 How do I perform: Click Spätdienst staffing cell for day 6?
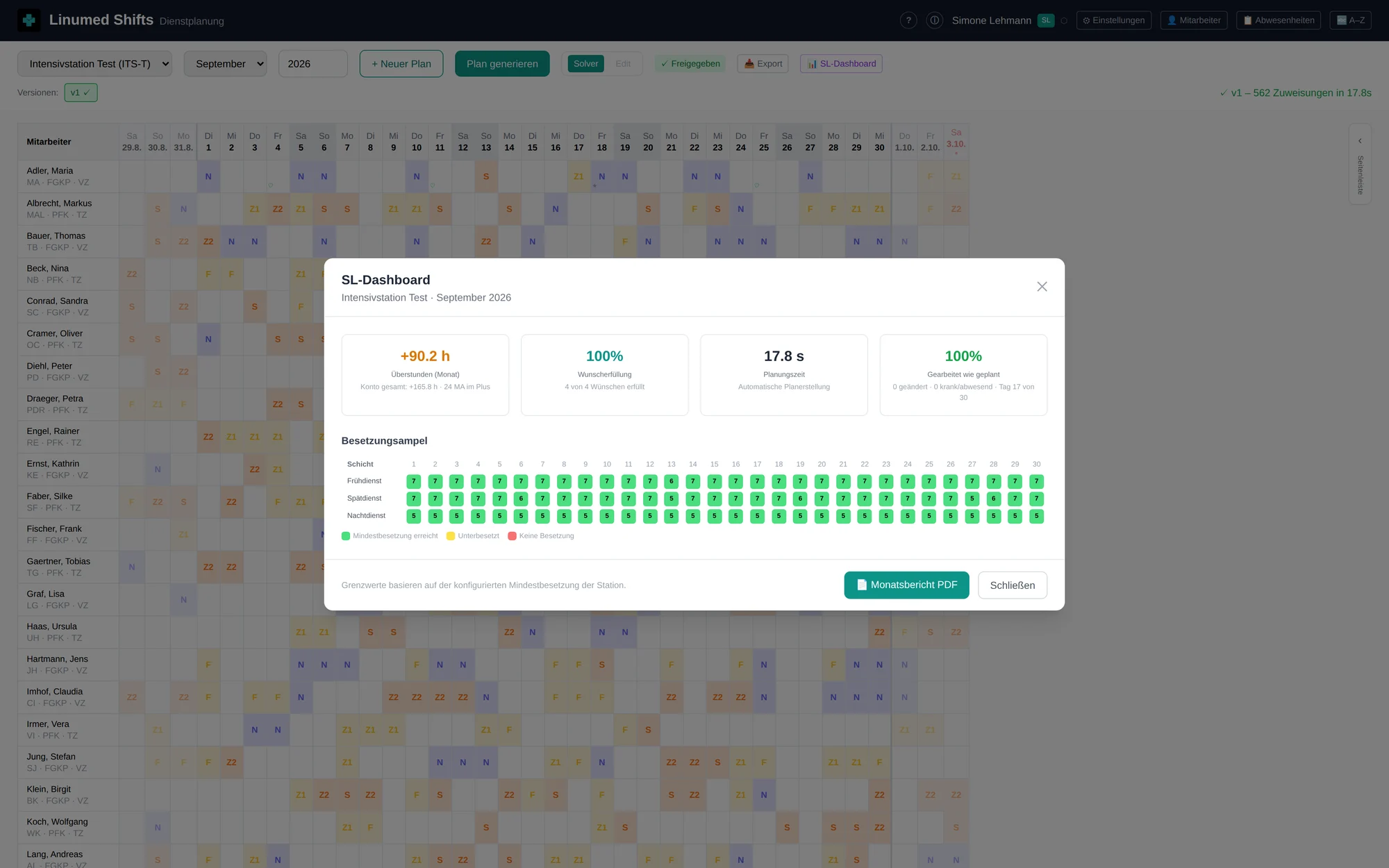(521, 499)
